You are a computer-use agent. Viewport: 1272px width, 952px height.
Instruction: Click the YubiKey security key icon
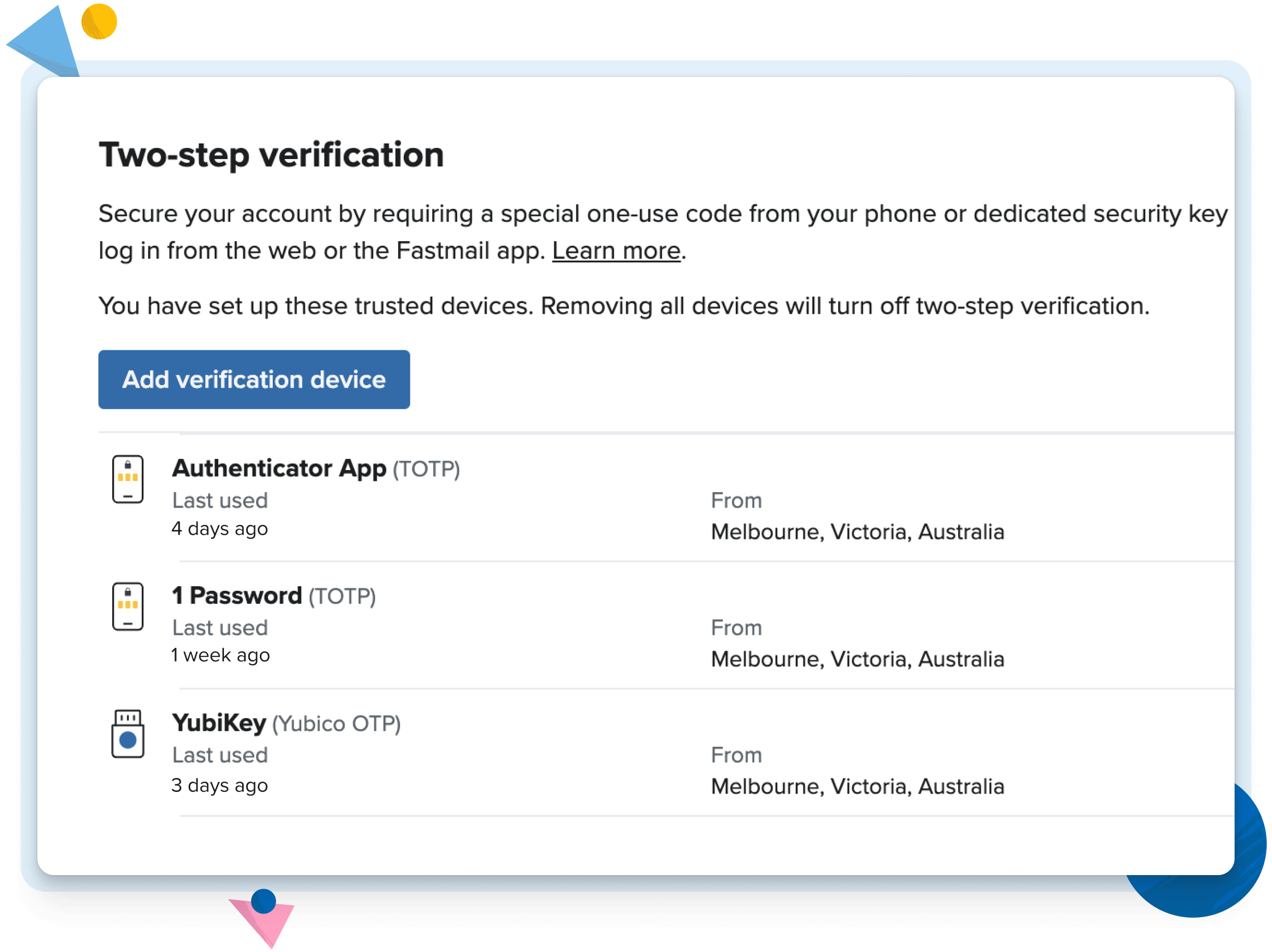point(128,733)
